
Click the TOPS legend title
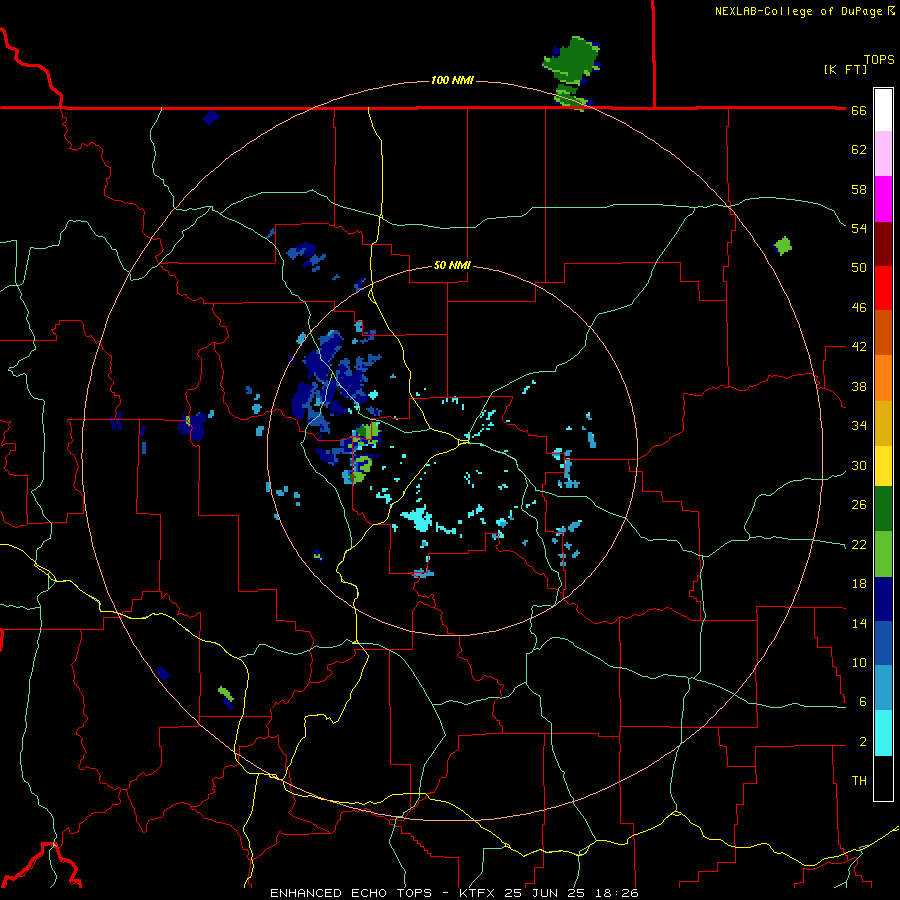(879, 59)
